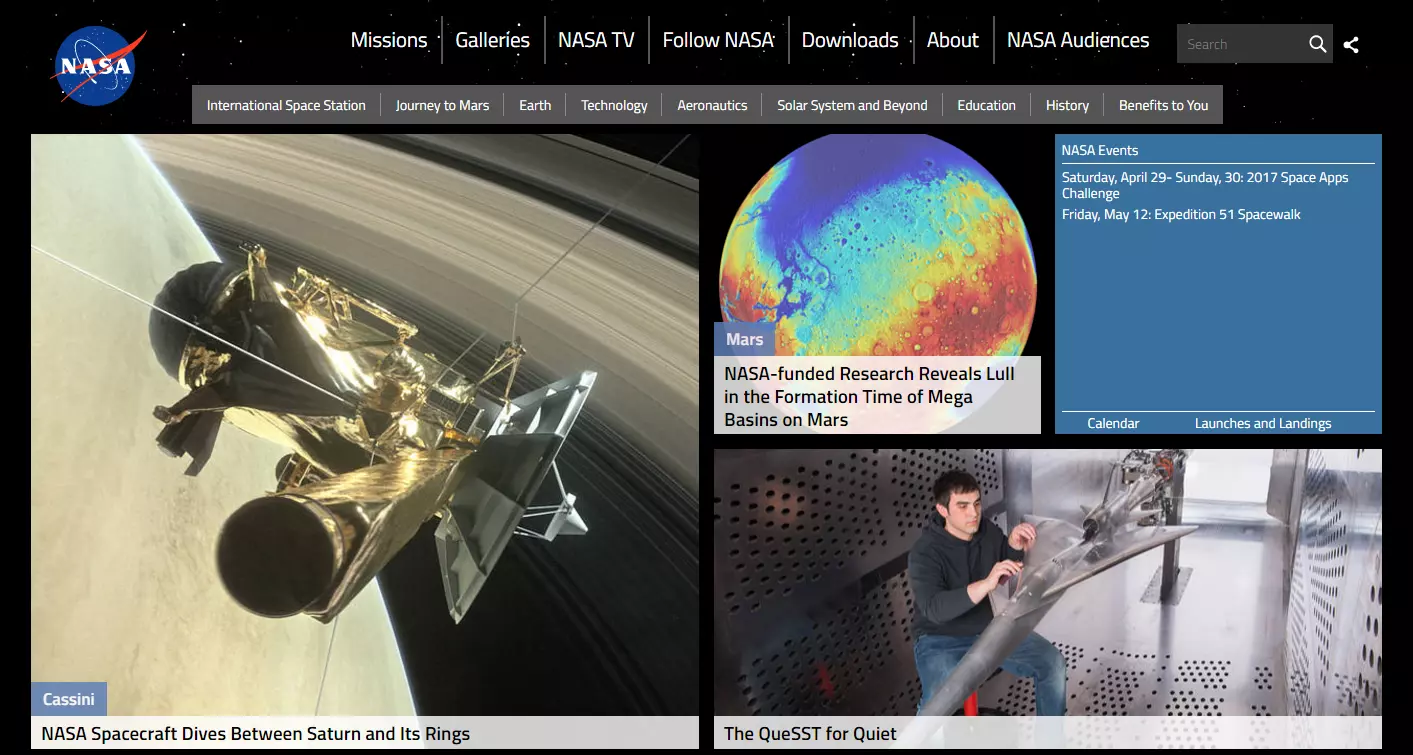Open the Launches and Landings link

click(1263, 423)
